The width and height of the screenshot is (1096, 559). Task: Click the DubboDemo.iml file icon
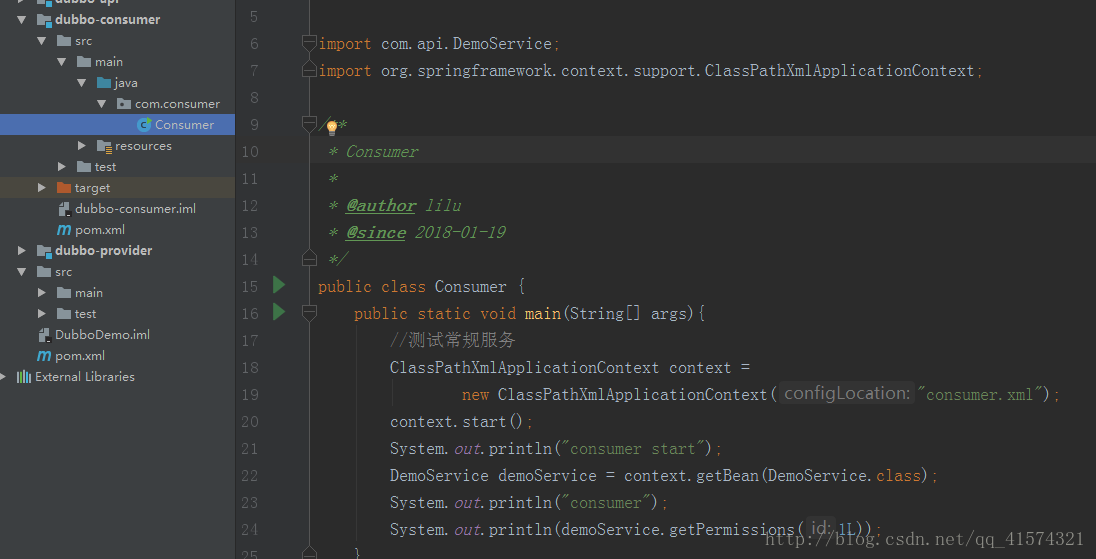point(44,334)
